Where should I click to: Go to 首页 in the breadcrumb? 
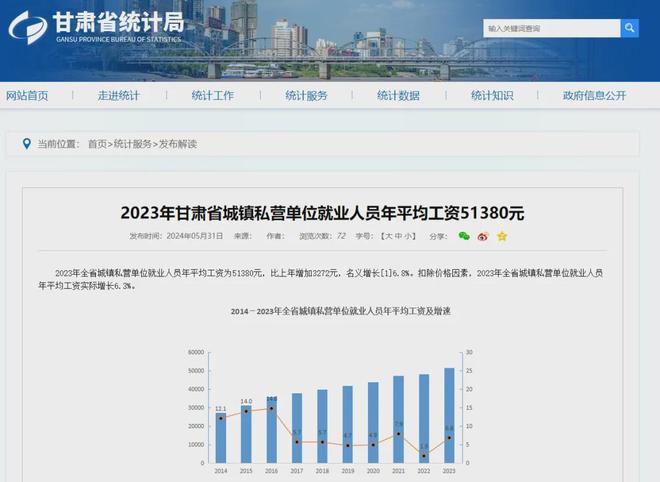[97, 144]
